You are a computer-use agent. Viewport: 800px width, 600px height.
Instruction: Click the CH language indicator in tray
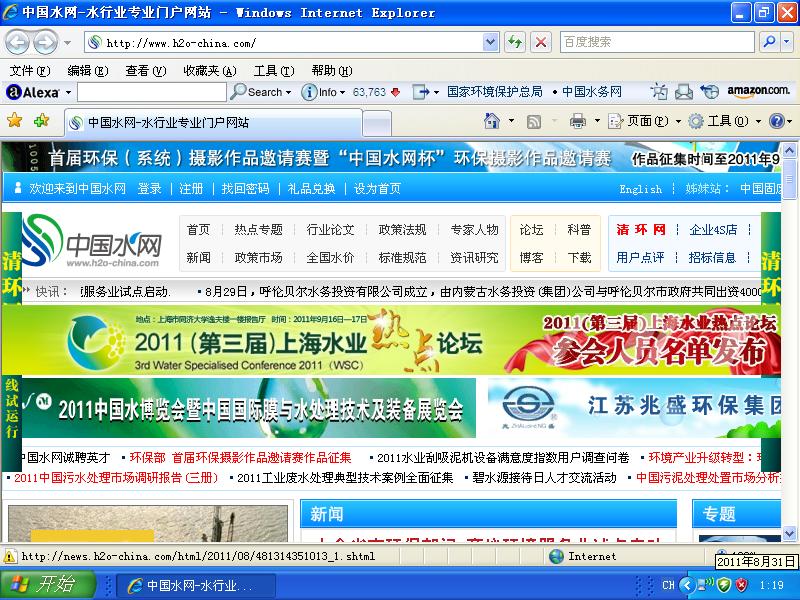(668, 585)
